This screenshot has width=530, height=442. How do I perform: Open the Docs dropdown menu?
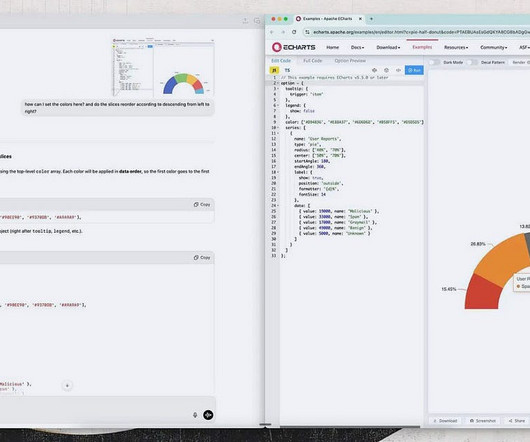point(357,47)
